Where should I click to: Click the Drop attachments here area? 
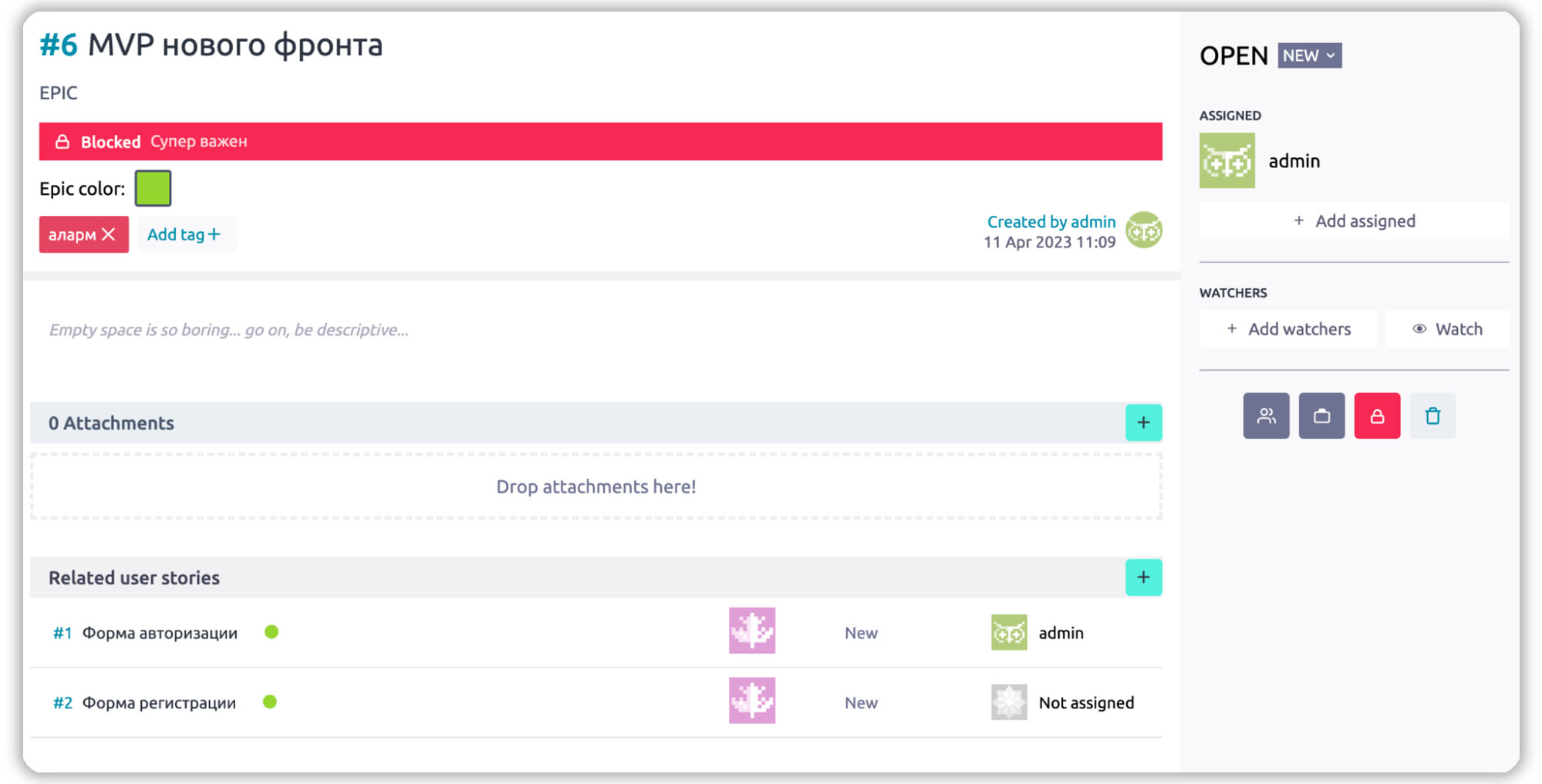click(596, 487)
